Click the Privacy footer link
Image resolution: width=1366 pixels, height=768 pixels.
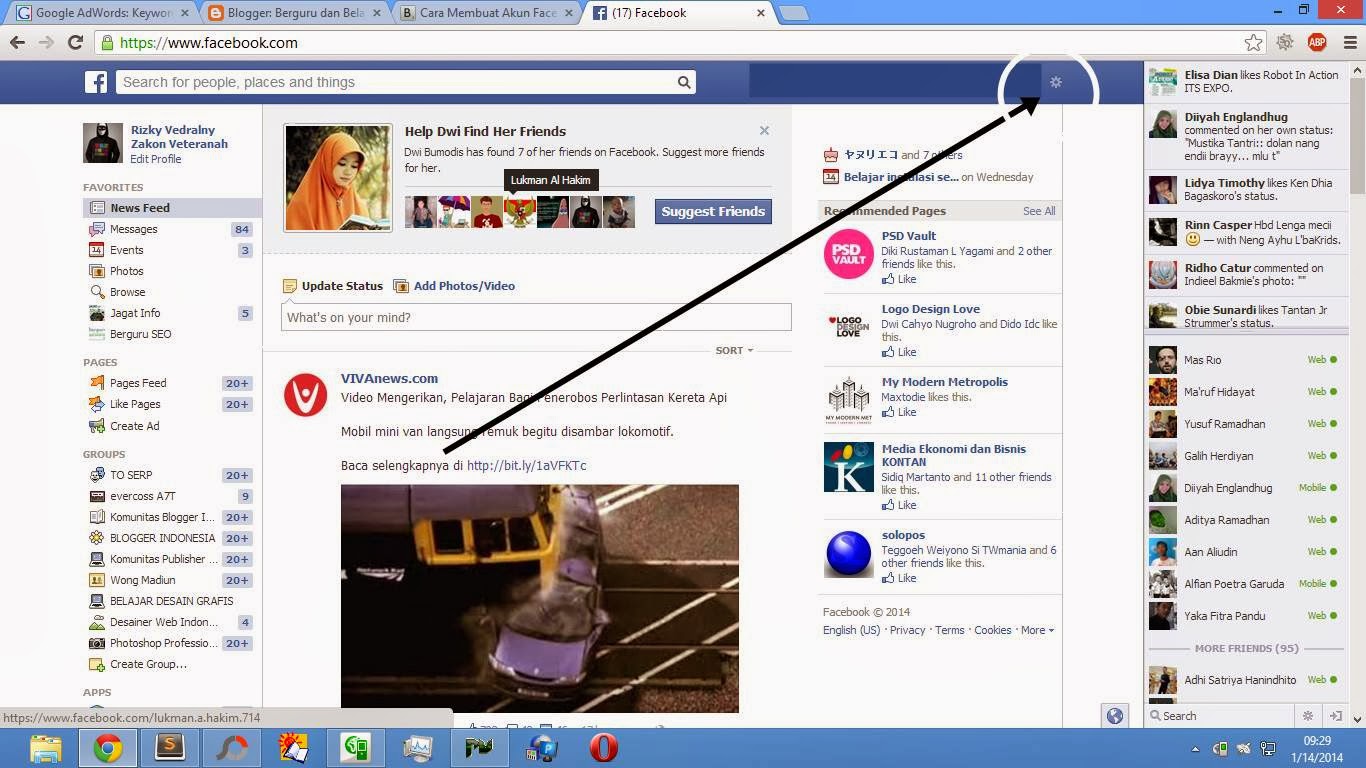pyautogui.click(x=907, y=630)
